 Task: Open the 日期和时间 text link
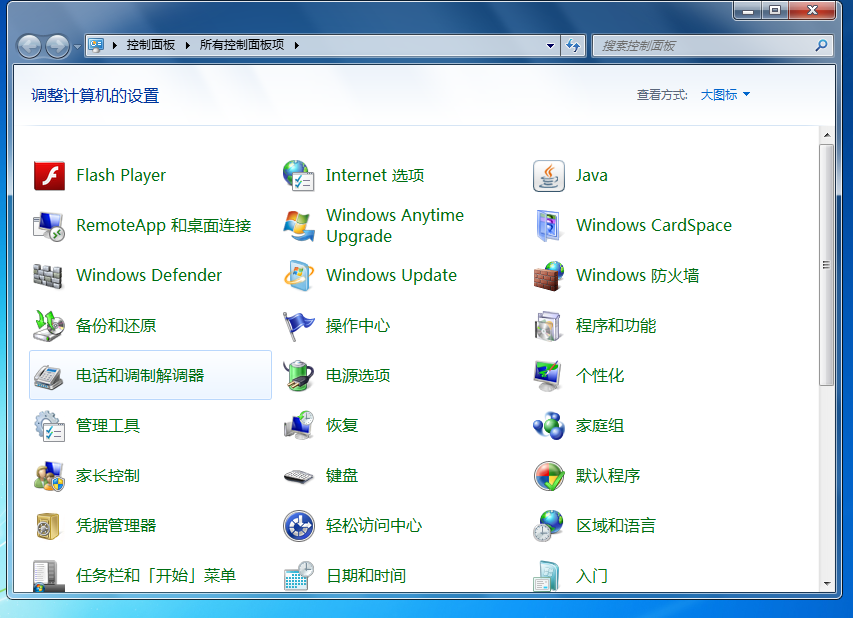[x=366, y=576]
